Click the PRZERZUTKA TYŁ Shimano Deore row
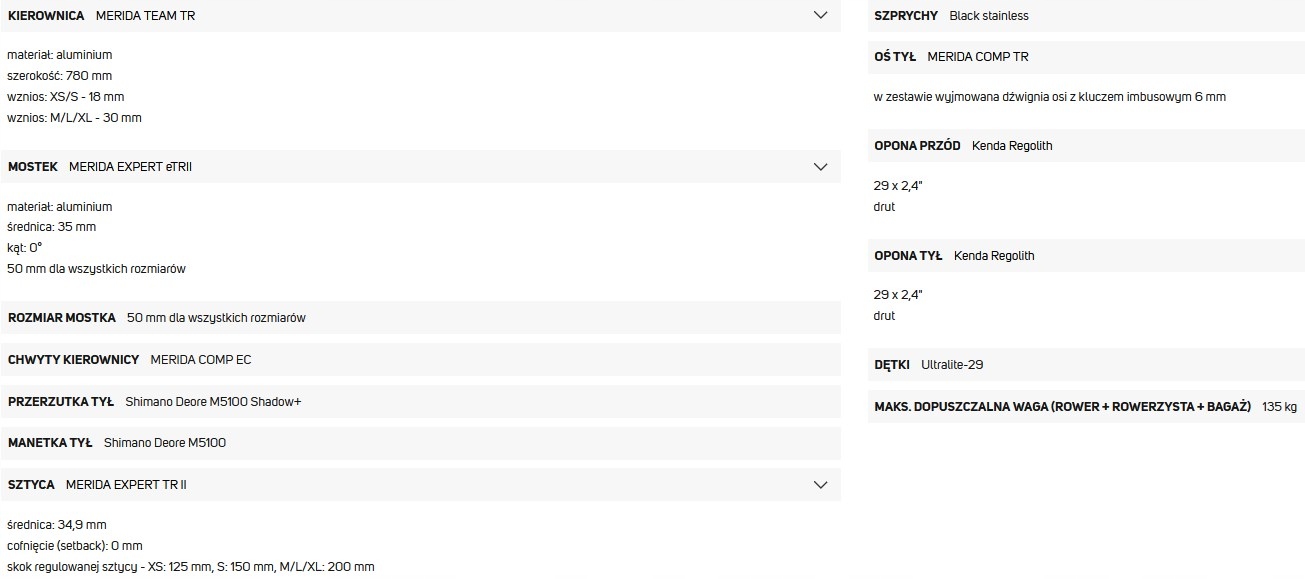Viewport: 1305px width, 579px height. [420, 401]
